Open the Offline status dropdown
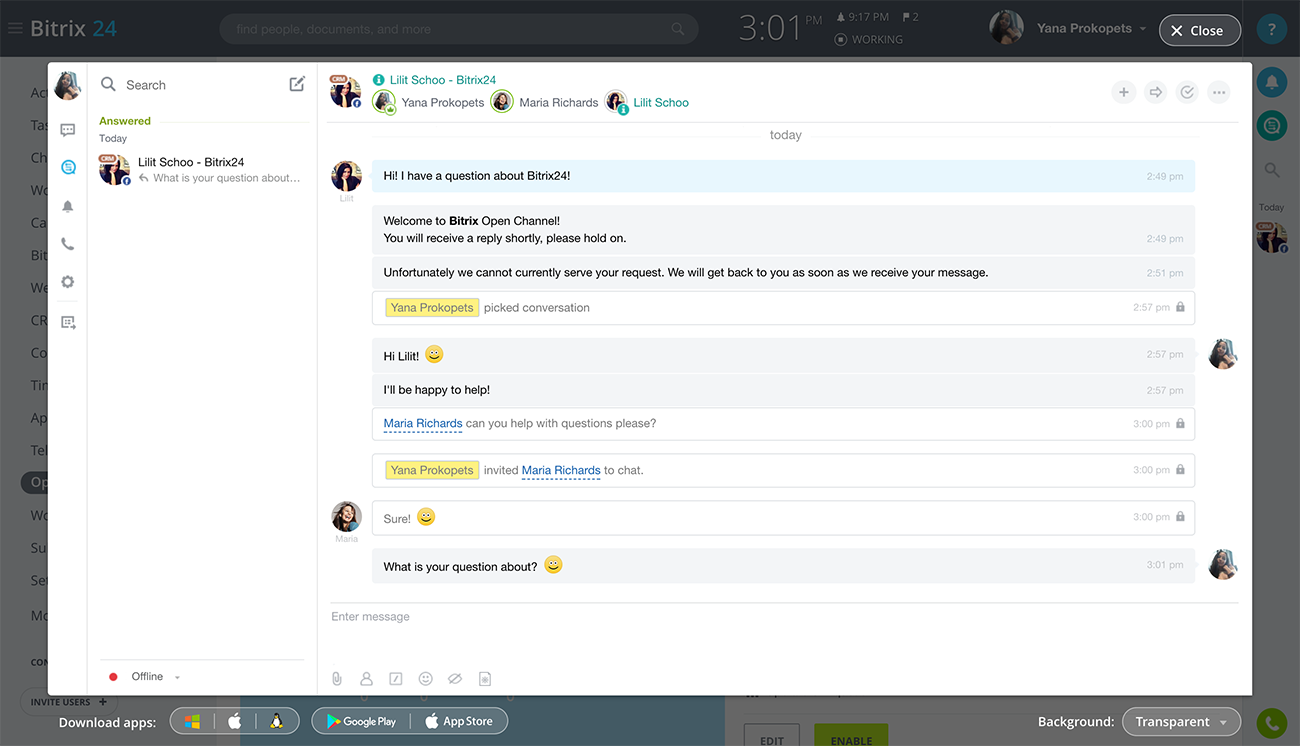 (146, 677)
